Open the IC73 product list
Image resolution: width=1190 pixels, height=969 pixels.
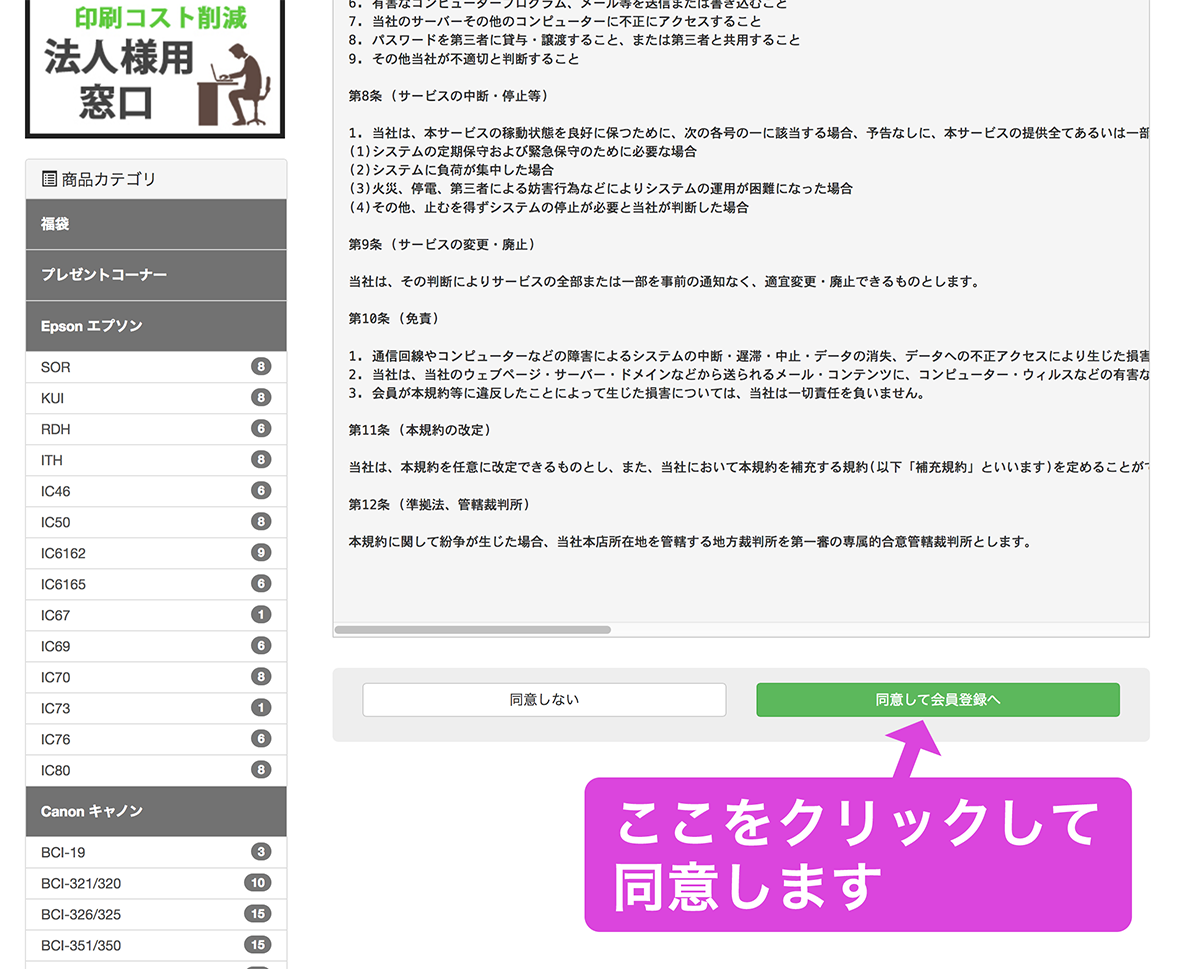(x=56, y=708)
